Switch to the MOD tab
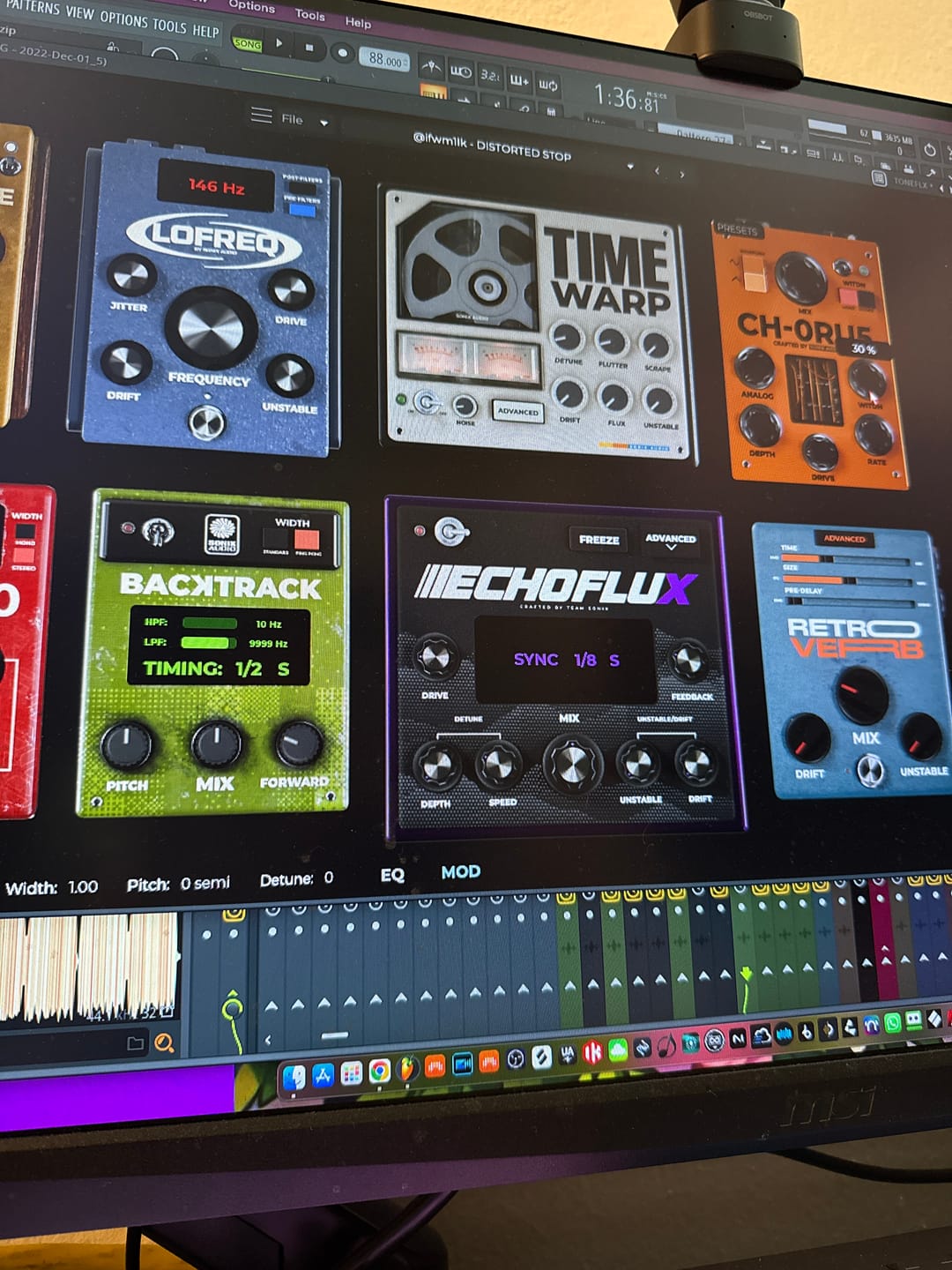Screen dimensions: 952x1270 [460, 871]
